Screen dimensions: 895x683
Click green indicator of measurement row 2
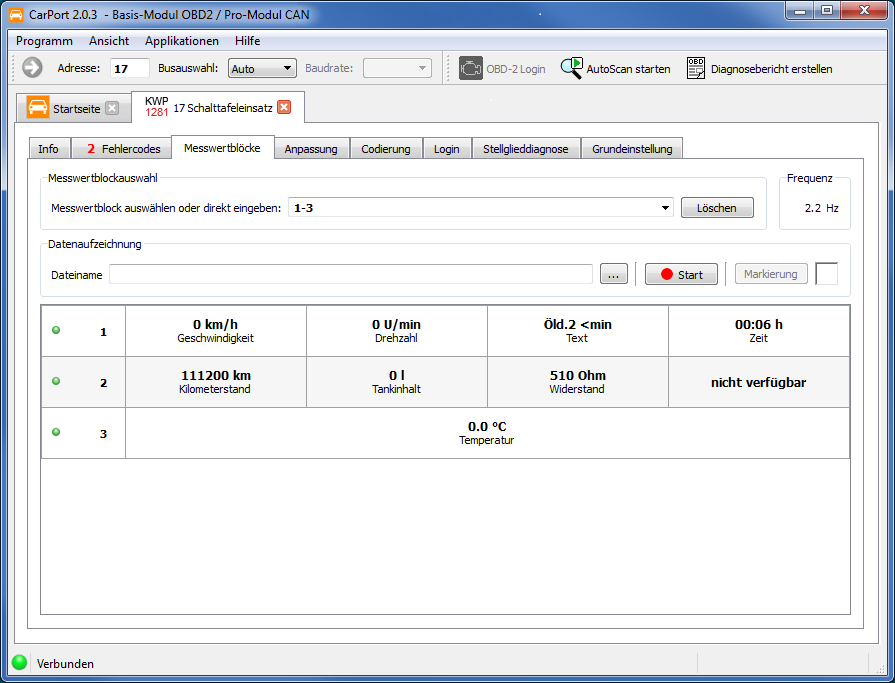[56, 381]
